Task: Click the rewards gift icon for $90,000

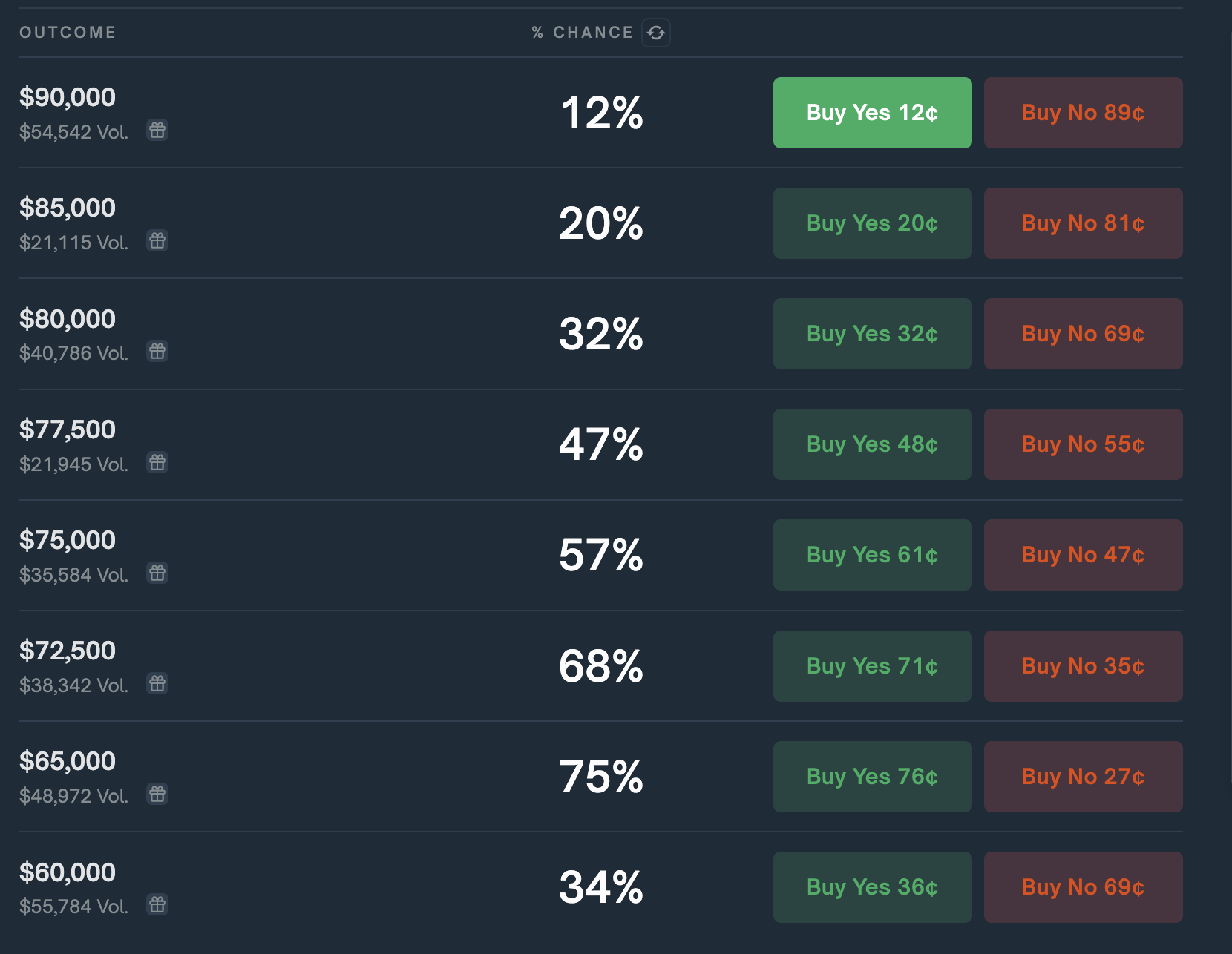Action: [x=157, y=131]
